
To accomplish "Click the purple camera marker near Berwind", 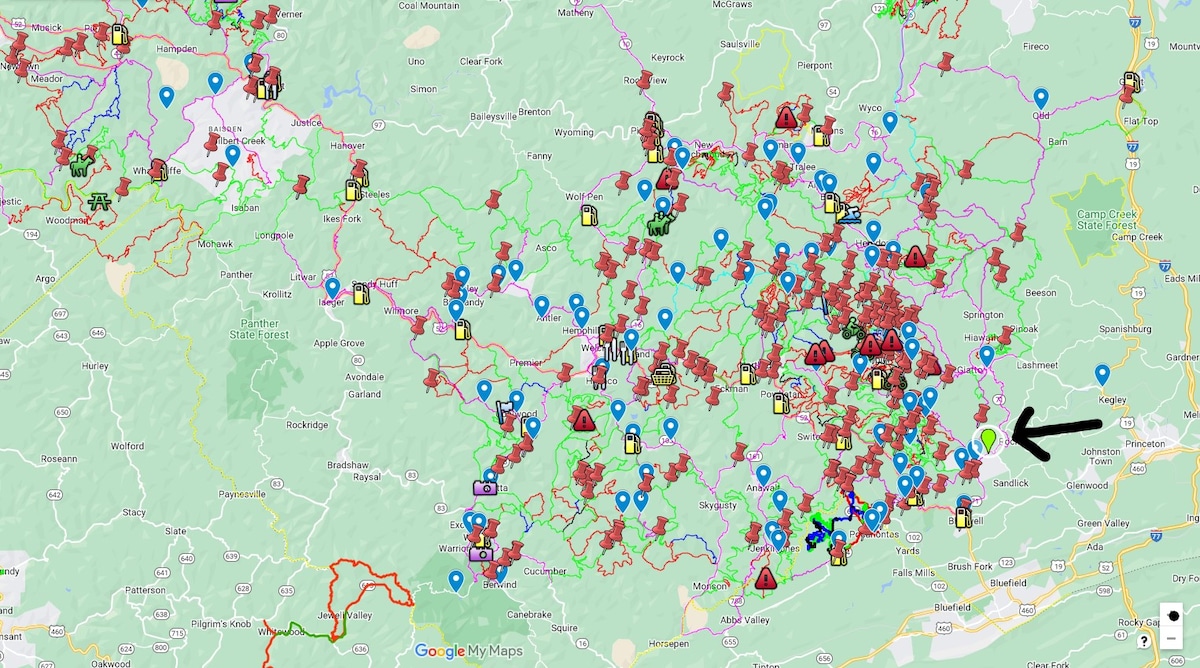I will click(x=481, y=552).
